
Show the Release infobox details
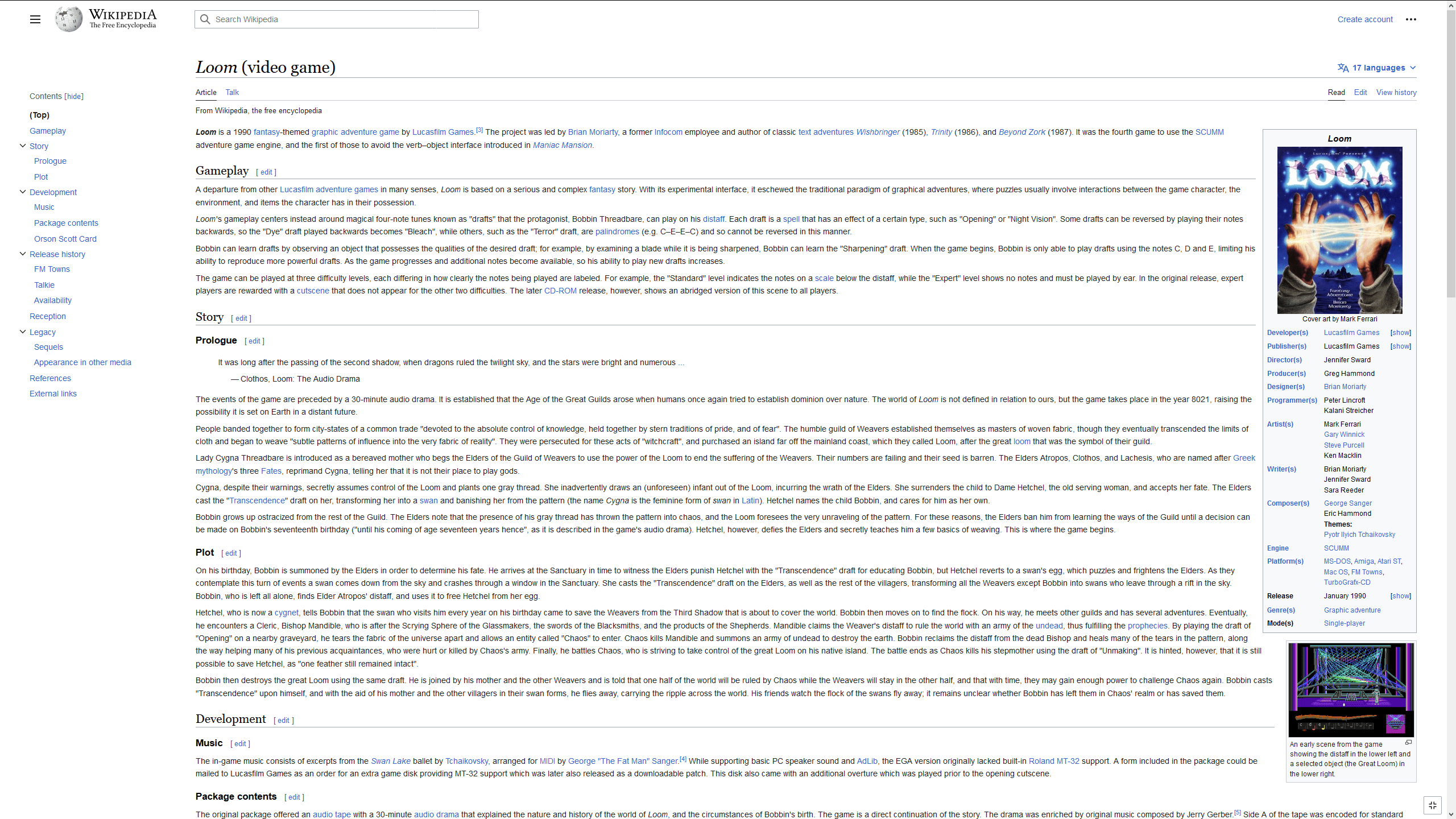(1401, 596)
